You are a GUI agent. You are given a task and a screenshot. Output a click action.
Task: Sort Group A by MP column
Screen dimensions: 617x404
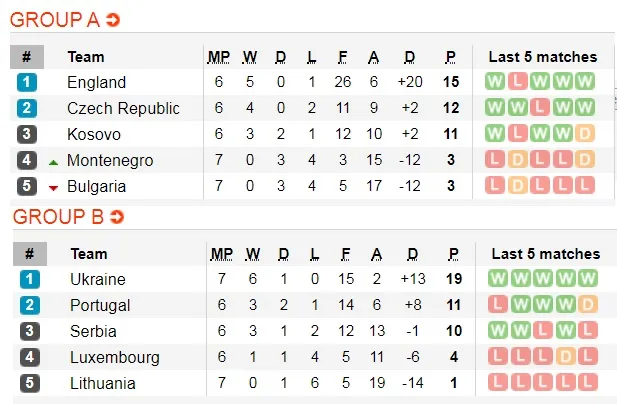[219, 57]
